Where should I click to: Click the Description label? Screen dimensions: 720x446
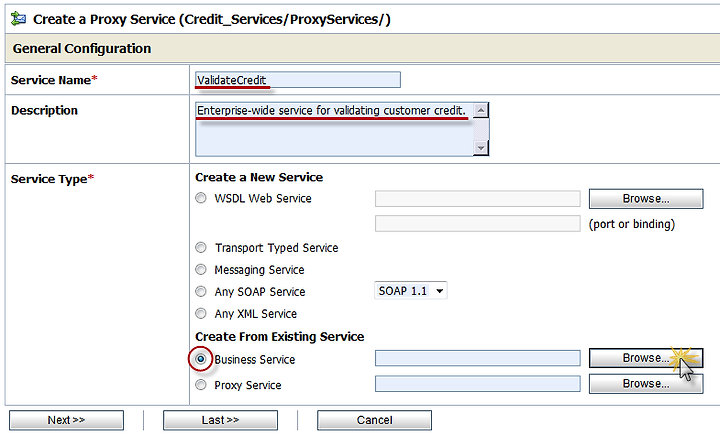[44, 110]
